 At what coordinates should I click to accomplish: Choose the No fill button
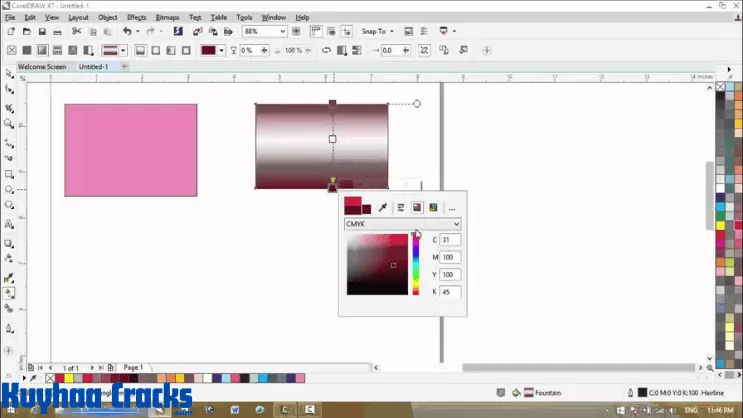(x=12, y=50)
